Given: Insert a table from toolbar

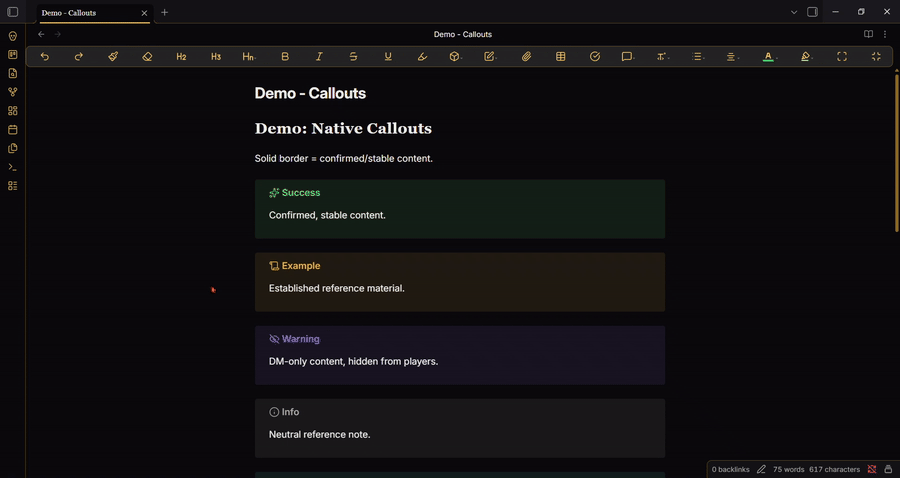Looking at the screenshot, I should (561, 56).
